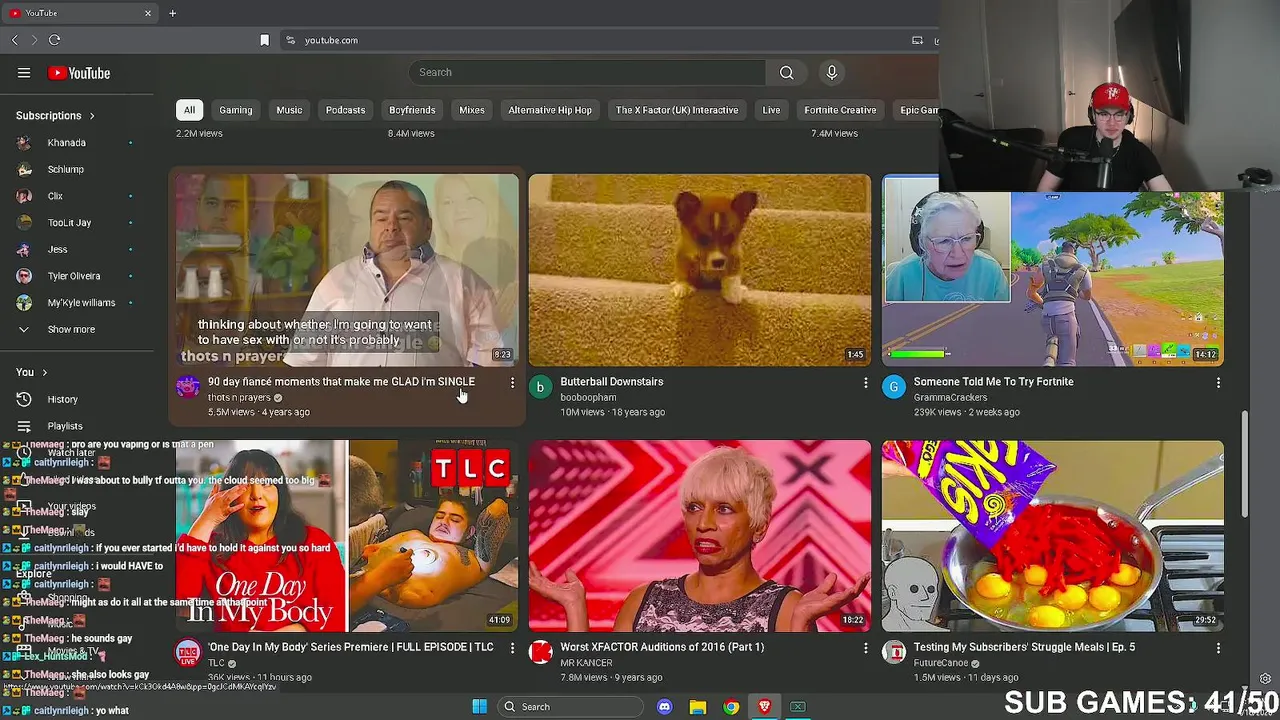Open options for 90 day fiancé video
Image resolution: width=1280 pixels, height=720 pixels.
click(x=512, y=383)
